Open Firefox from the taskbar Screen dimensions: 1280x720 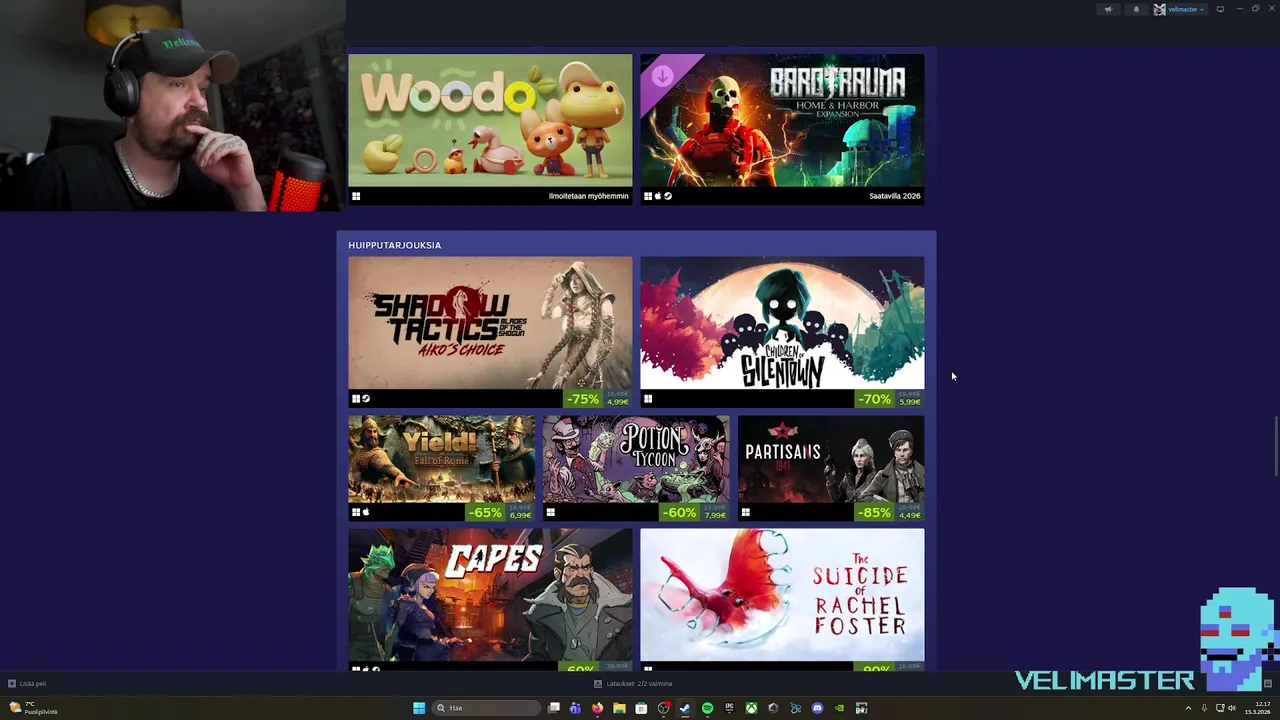[x=597, y=708]
